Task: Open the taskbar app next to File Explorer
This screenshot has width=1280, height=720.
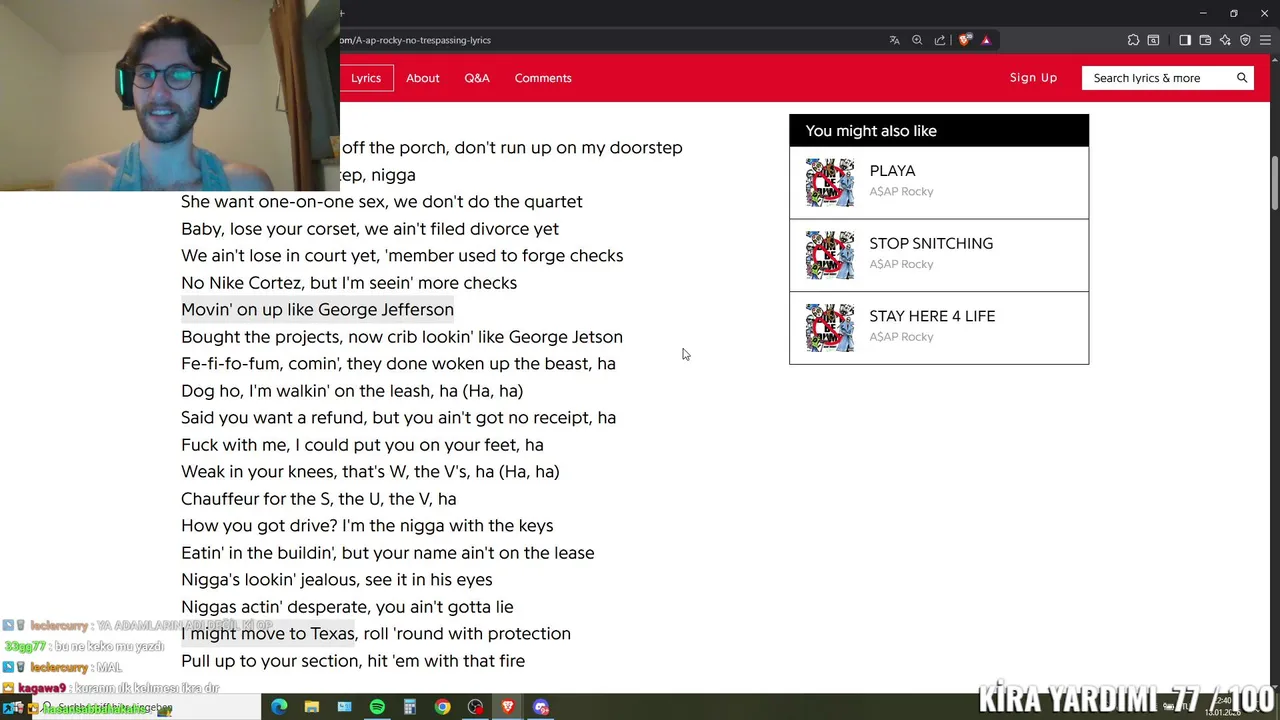Action: click(x=345, y=707)
